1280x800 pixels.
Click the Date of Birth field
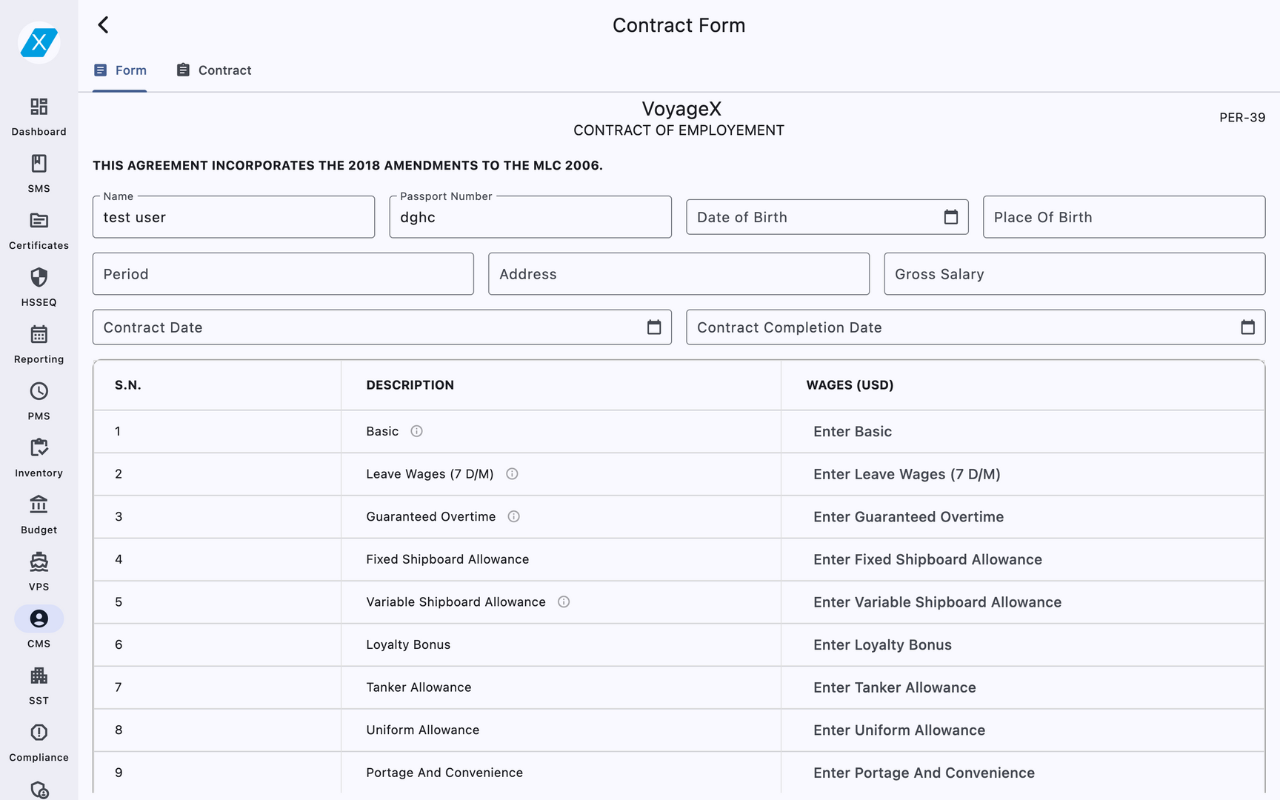point(827,217)
